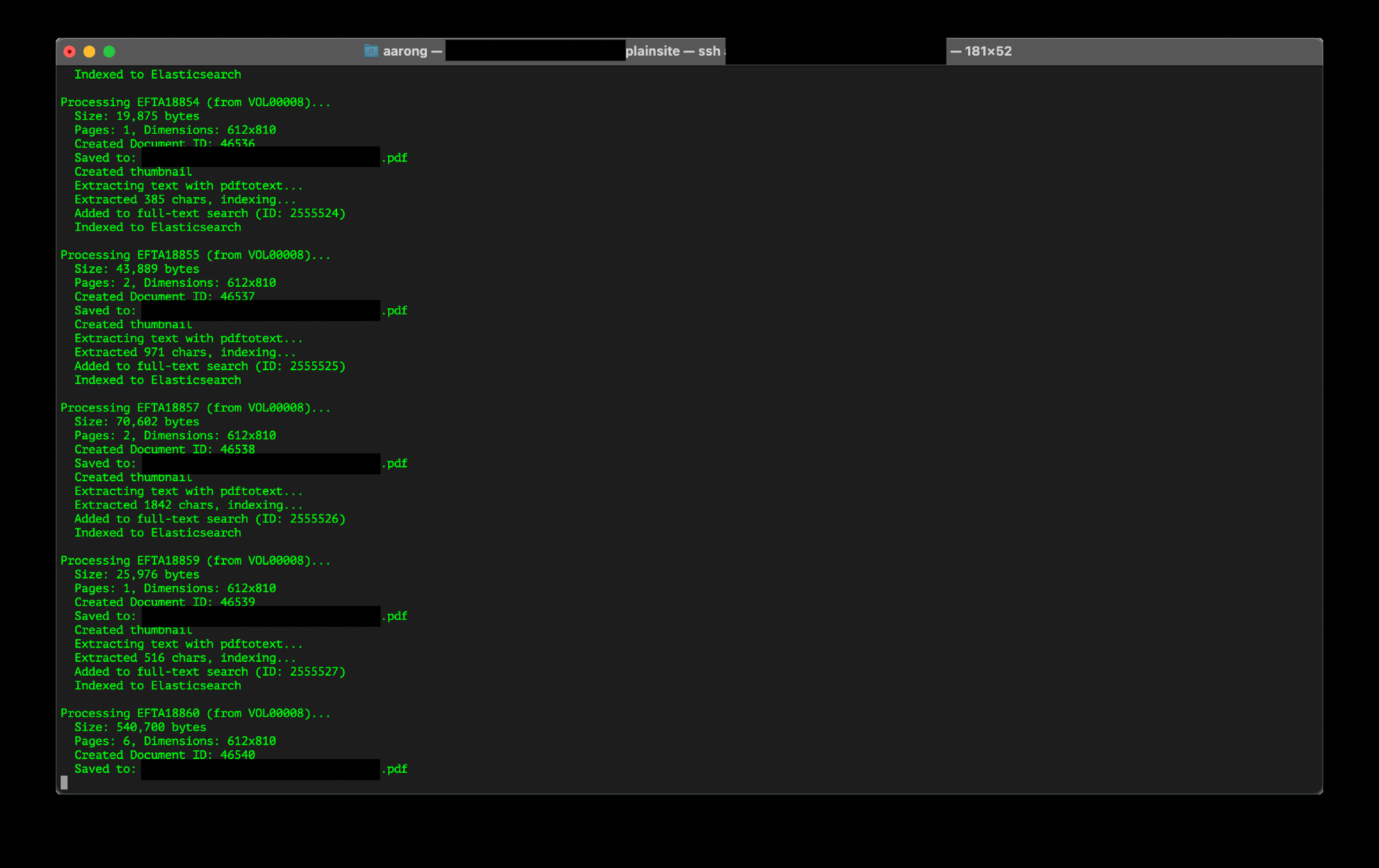Image resolution: width=1379 pixels, height=868 pixels.
Task: Click the first 'Indexed to Elasticsearch' line at top
Action: [x=157, y=74]
